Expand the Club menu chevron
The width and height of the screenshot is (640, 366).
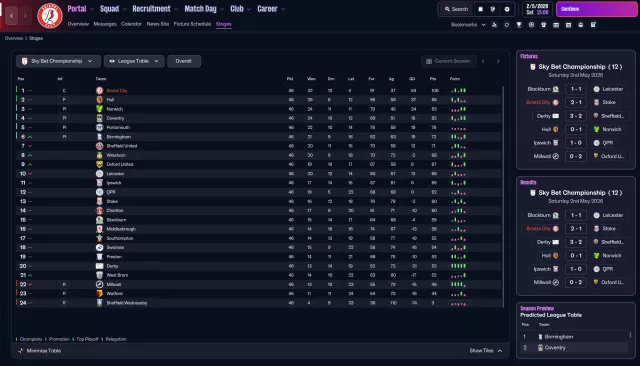tap(249, 9)
